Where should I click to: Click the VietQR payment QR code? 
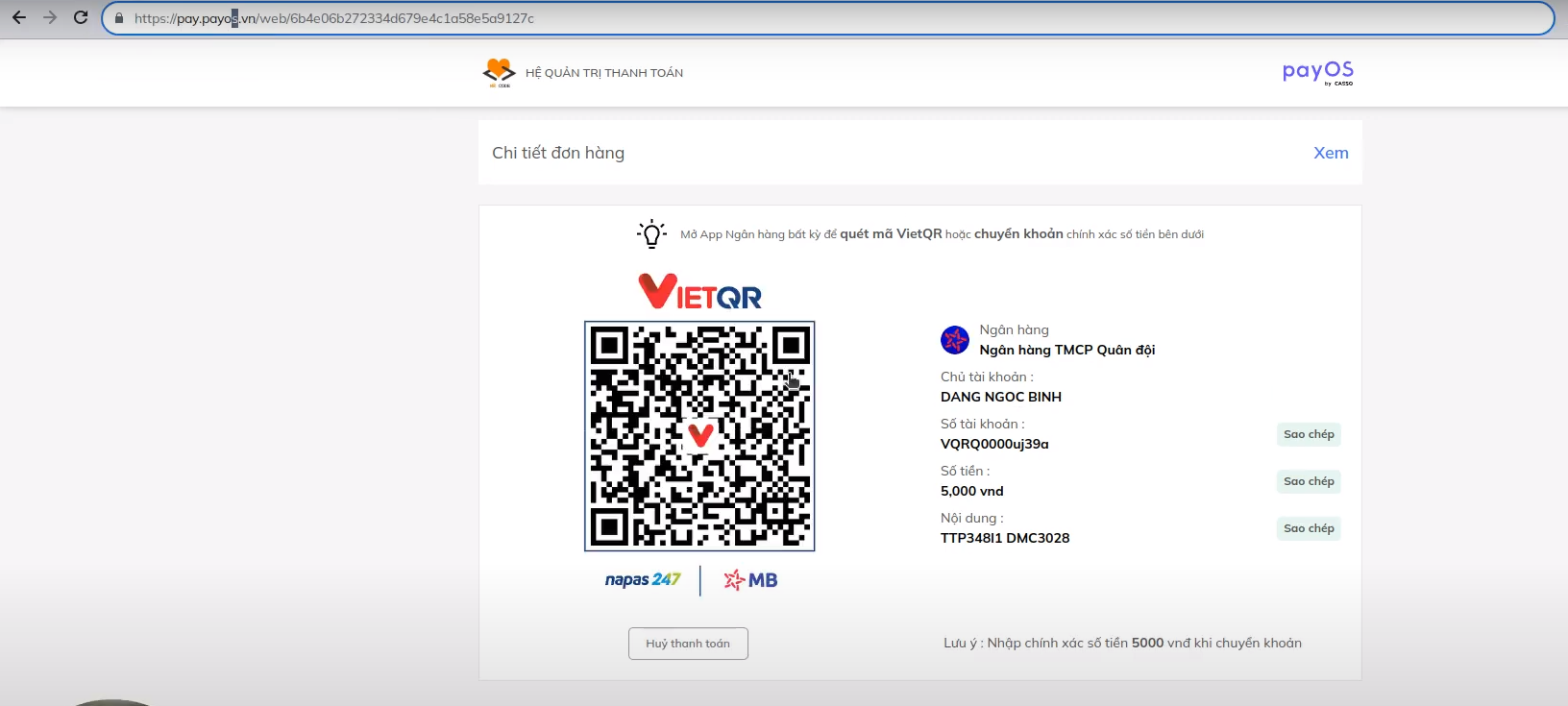point(699,436)
